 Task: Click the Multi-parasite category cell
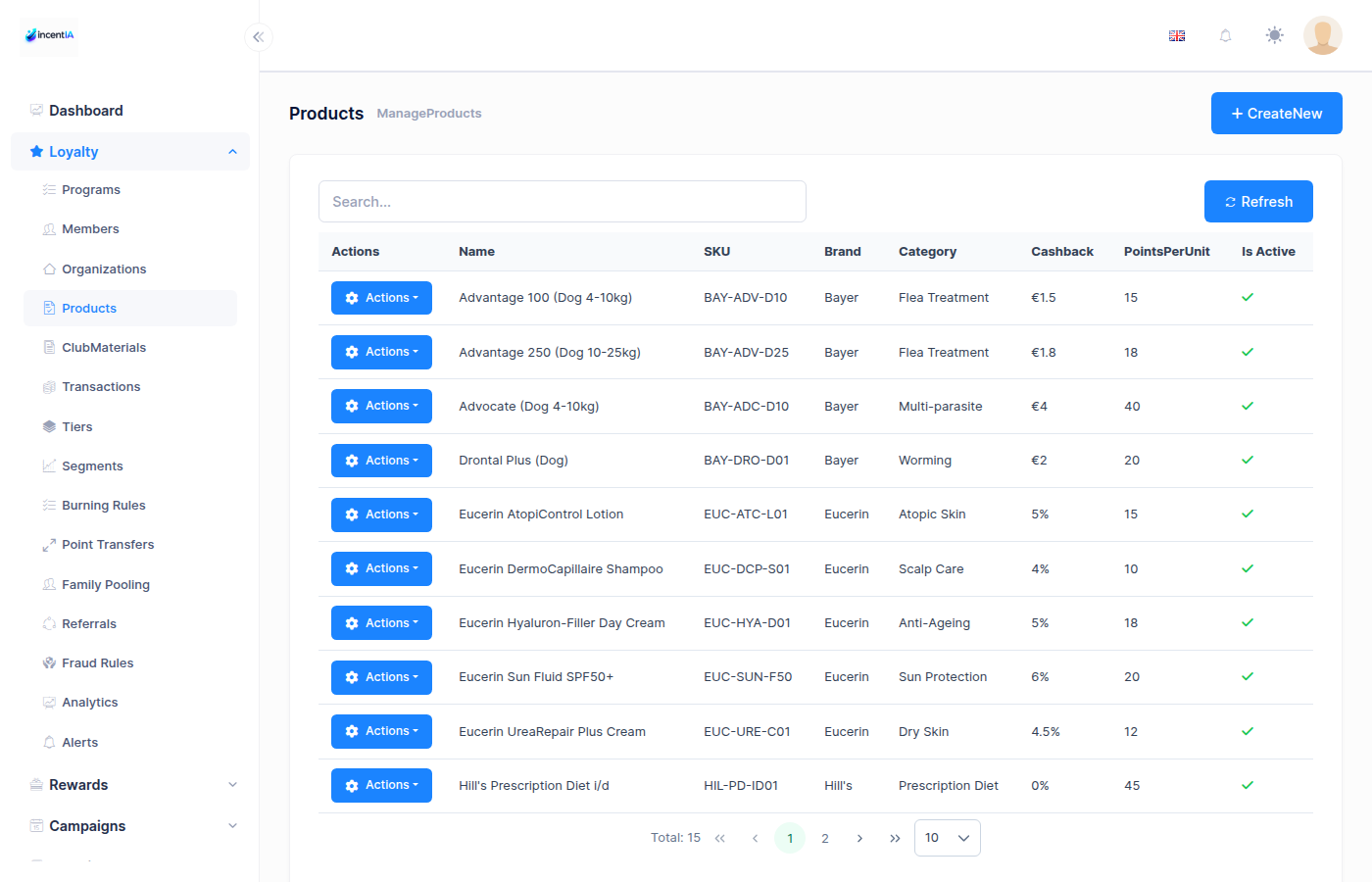click(941, 407)
